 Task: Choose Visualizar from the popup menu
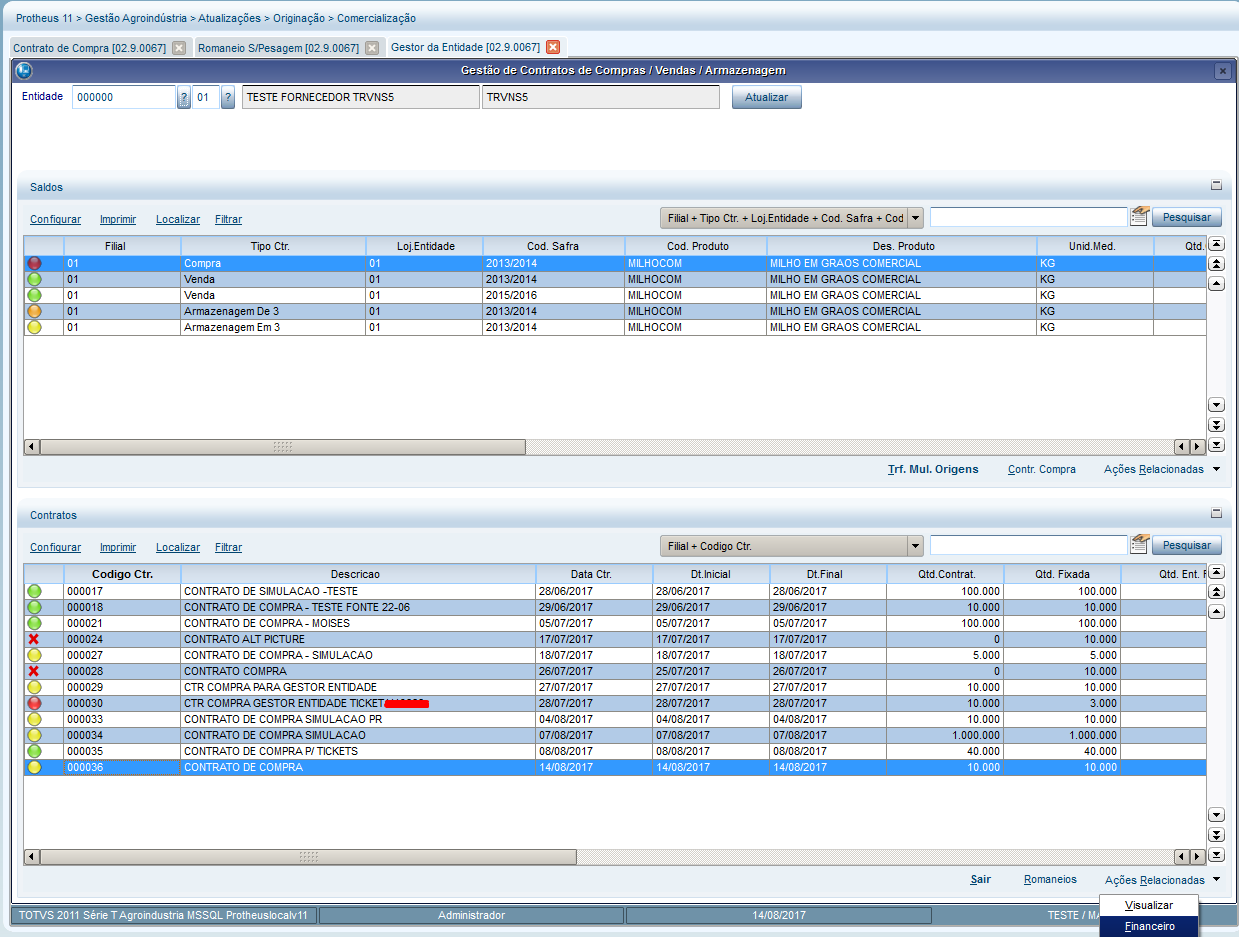click(1148, 905)
